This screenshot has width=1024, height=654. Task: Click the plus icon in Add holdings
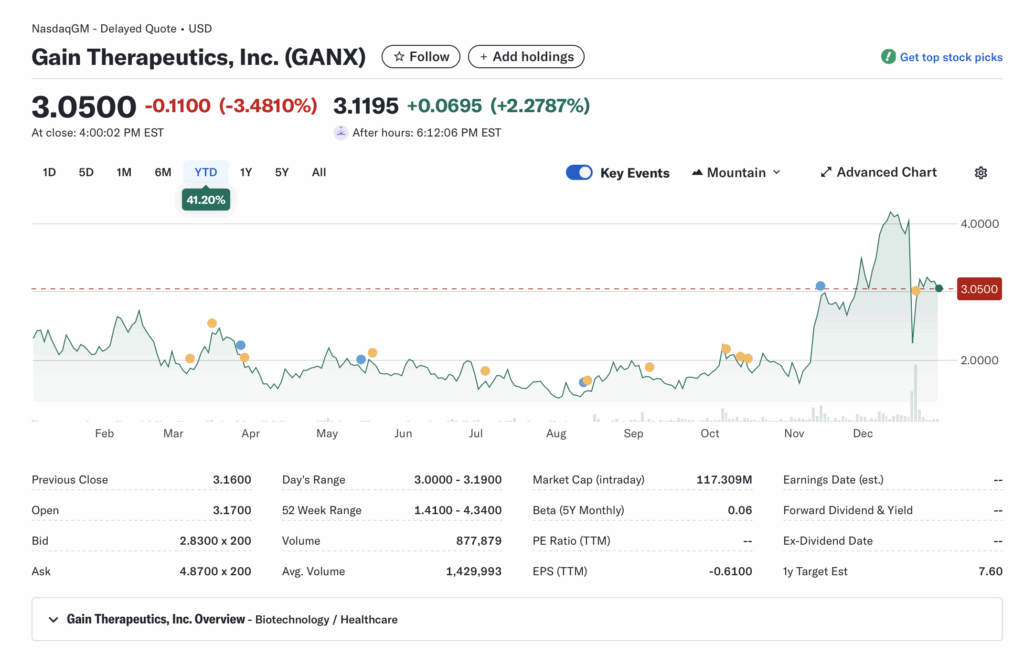[482, 56]
